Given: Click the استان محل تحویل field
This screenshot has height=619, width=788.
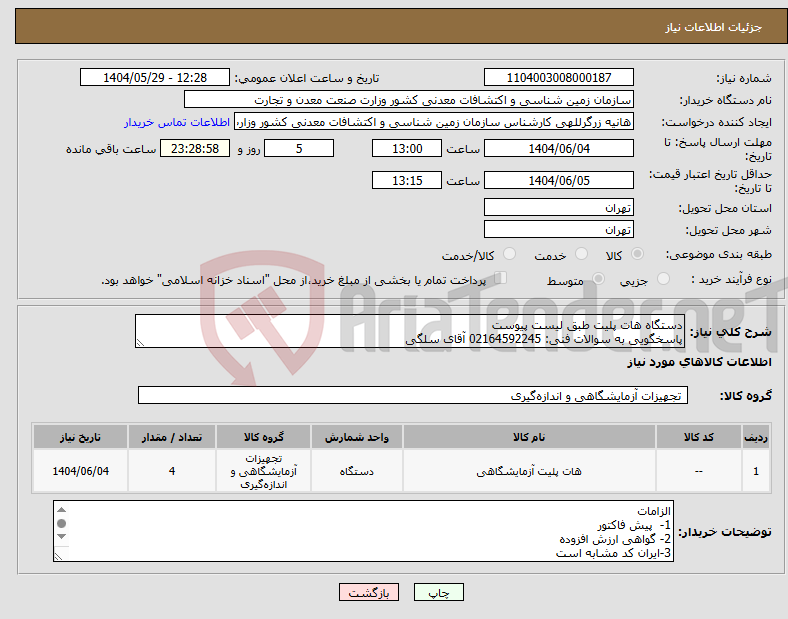Looking at the screenshot, I should pos(558,208).
